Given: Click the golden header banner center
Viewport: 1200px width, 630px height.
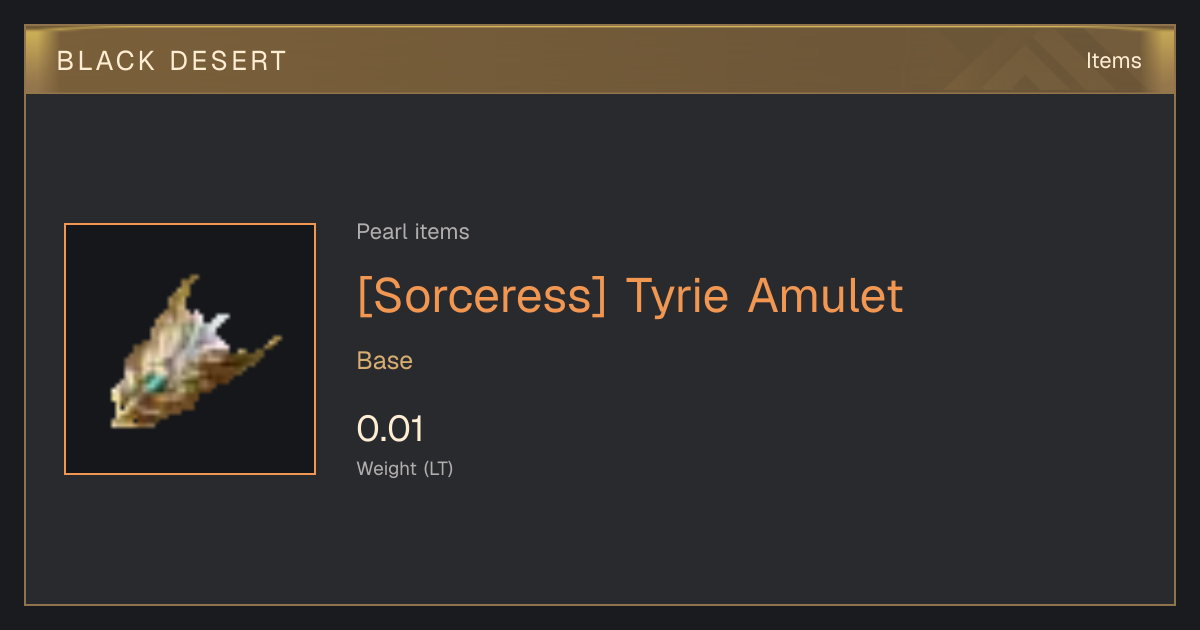Looking at the screenshot, I should pos(600,60).
